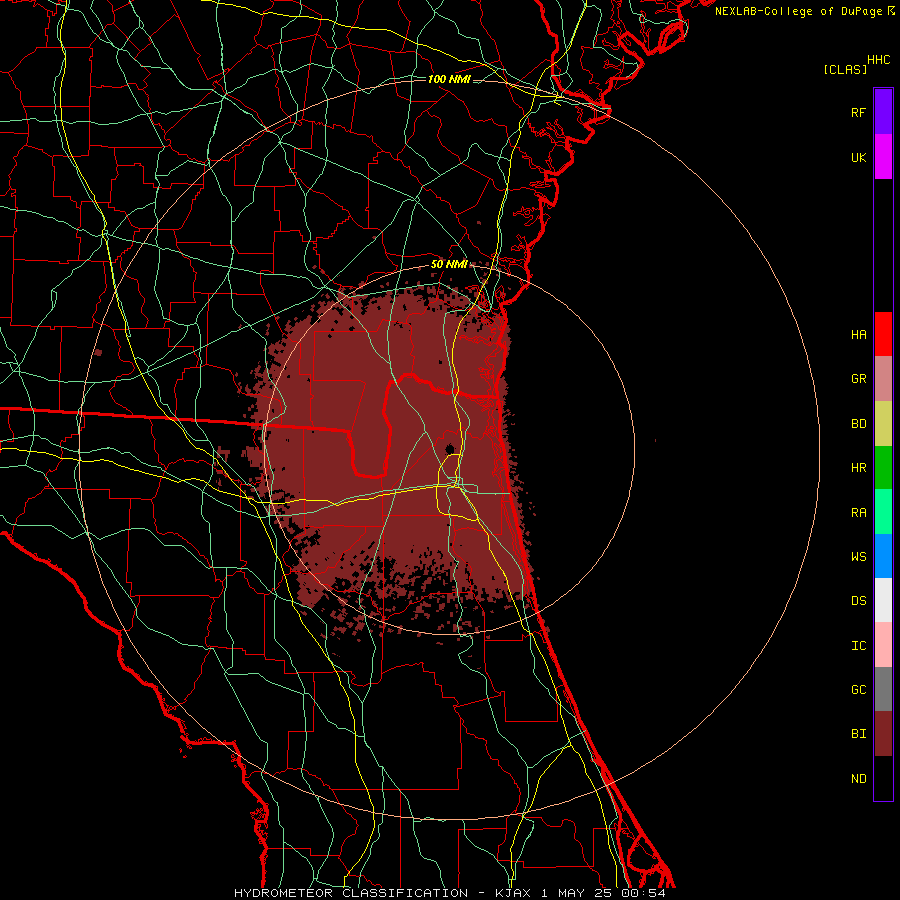Click the UK legend label
The image size is (900, 900).
click(859, 157)
